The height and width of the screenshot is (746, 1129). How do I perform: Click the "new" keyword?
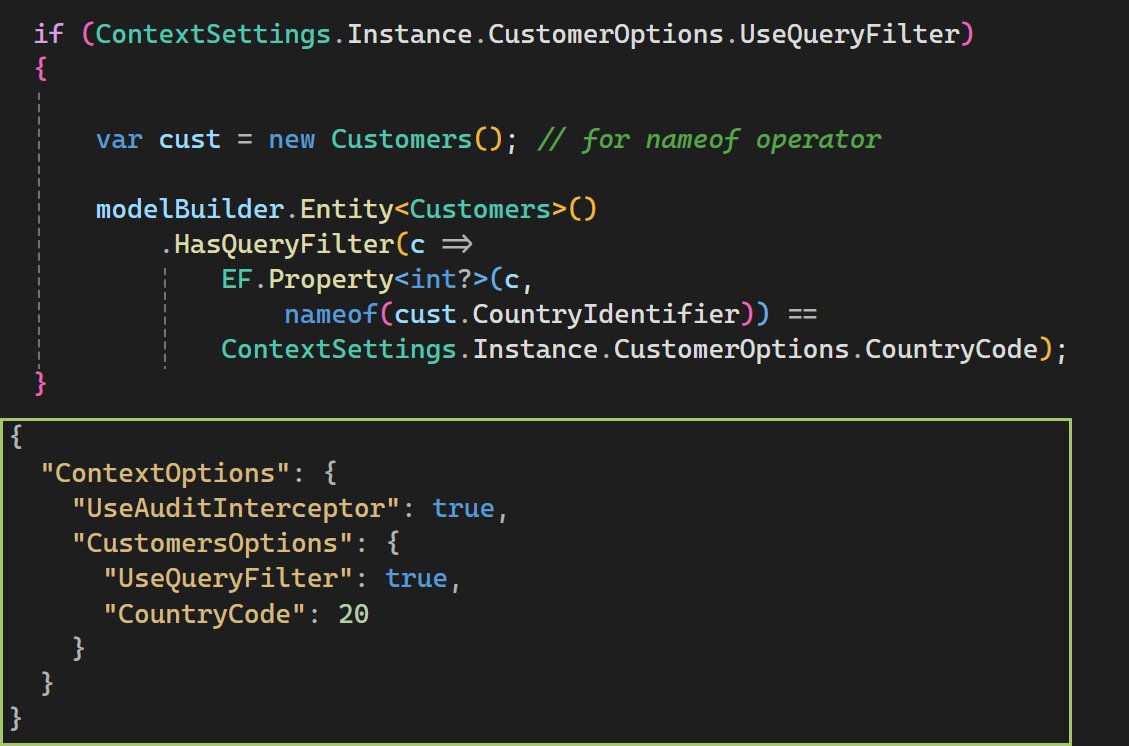point(292,139)
